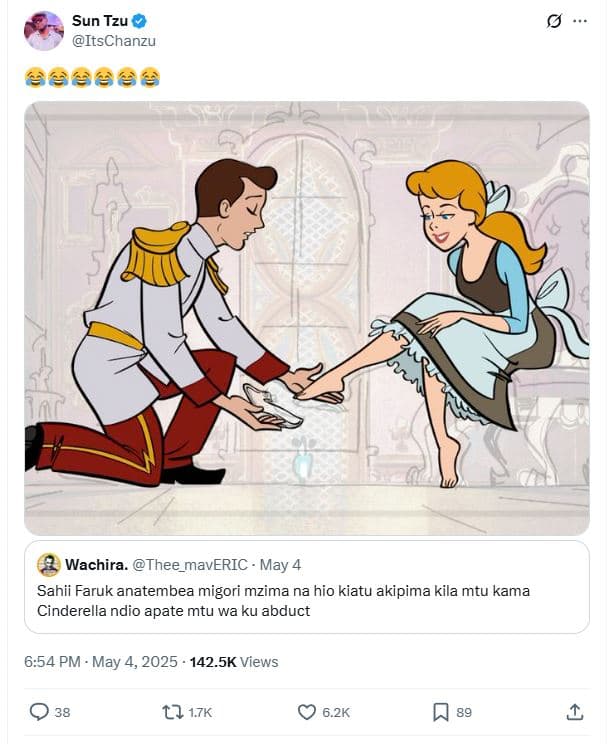This screenshot has width=615, height=744.
Task: Click the blue verified badge
Action: (x=141, y=20)
